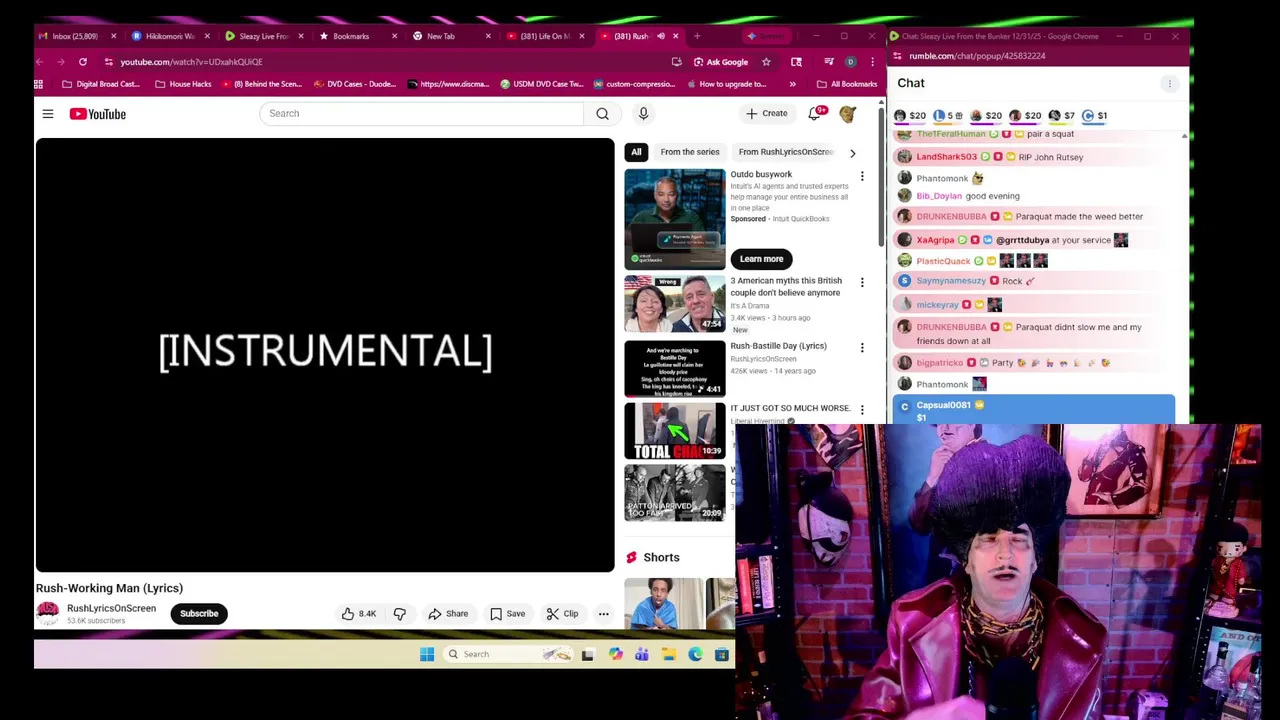The height and width of the screenshot is (720, 1280).
Task: Subscribe to RushLyricsOnScreen channel
Action: [x=199, y=614]
